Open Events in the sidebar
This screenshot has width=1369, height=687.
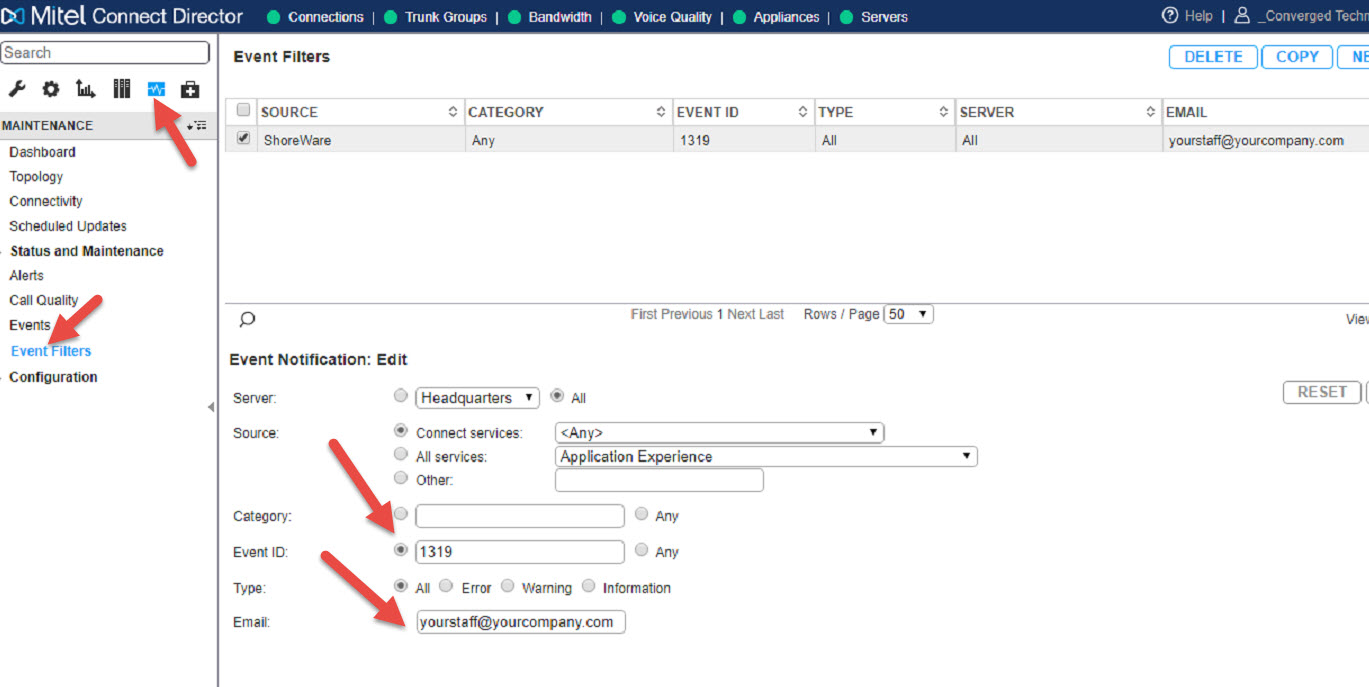tap(30, 325)
